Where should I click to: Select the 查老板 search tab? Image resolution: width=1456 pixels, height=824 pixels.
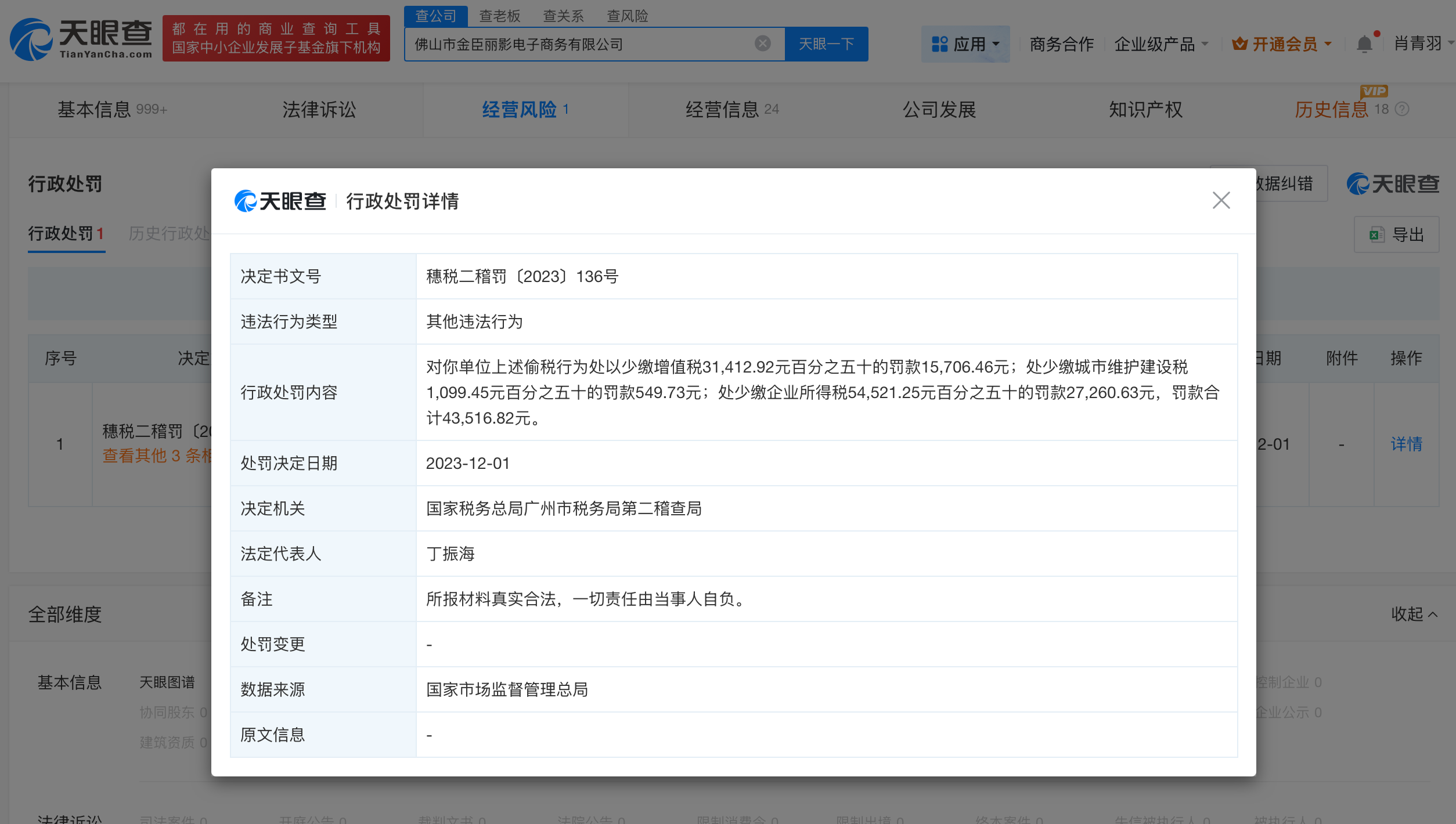click(500, 16)
